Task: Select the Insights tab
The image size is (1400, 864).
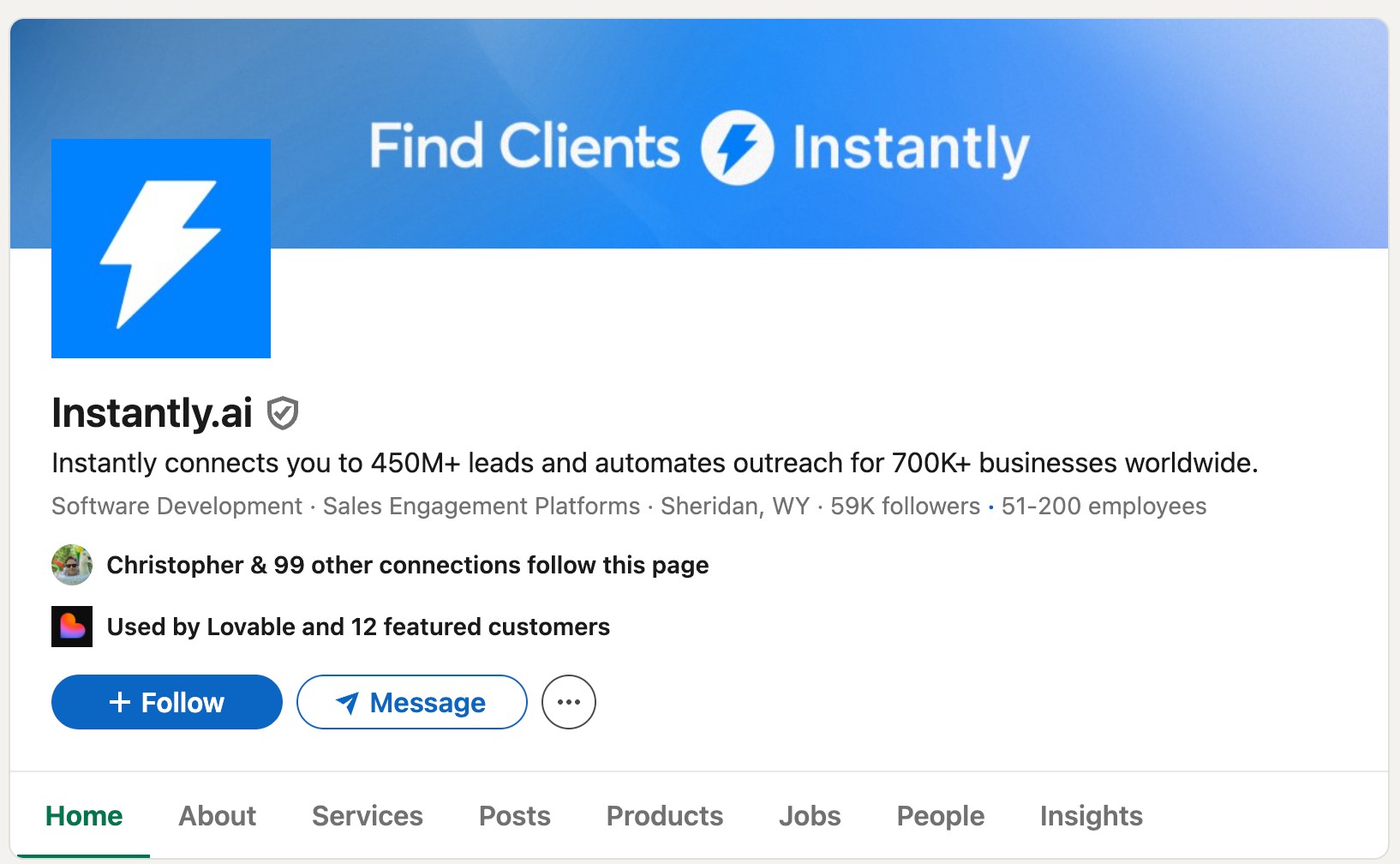Action: 1091,816
